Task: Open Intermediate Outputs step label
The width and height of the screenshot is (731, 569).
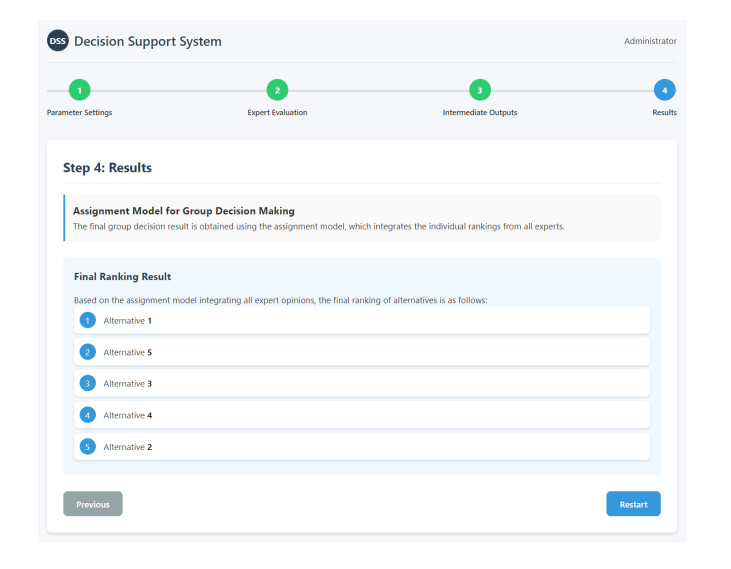Action: (479, 112)
